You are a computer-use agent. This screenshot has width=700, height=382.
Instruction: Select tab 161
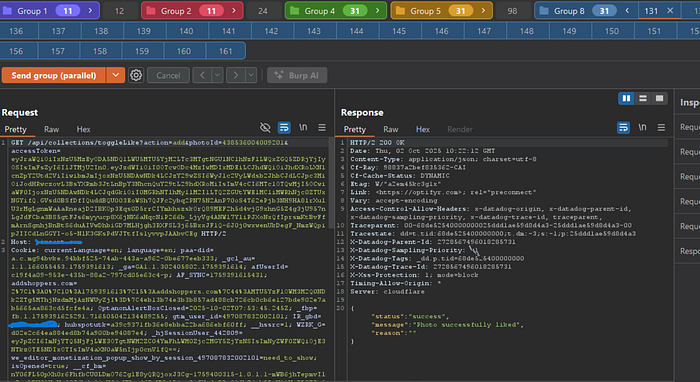click(x=225, y=51)
